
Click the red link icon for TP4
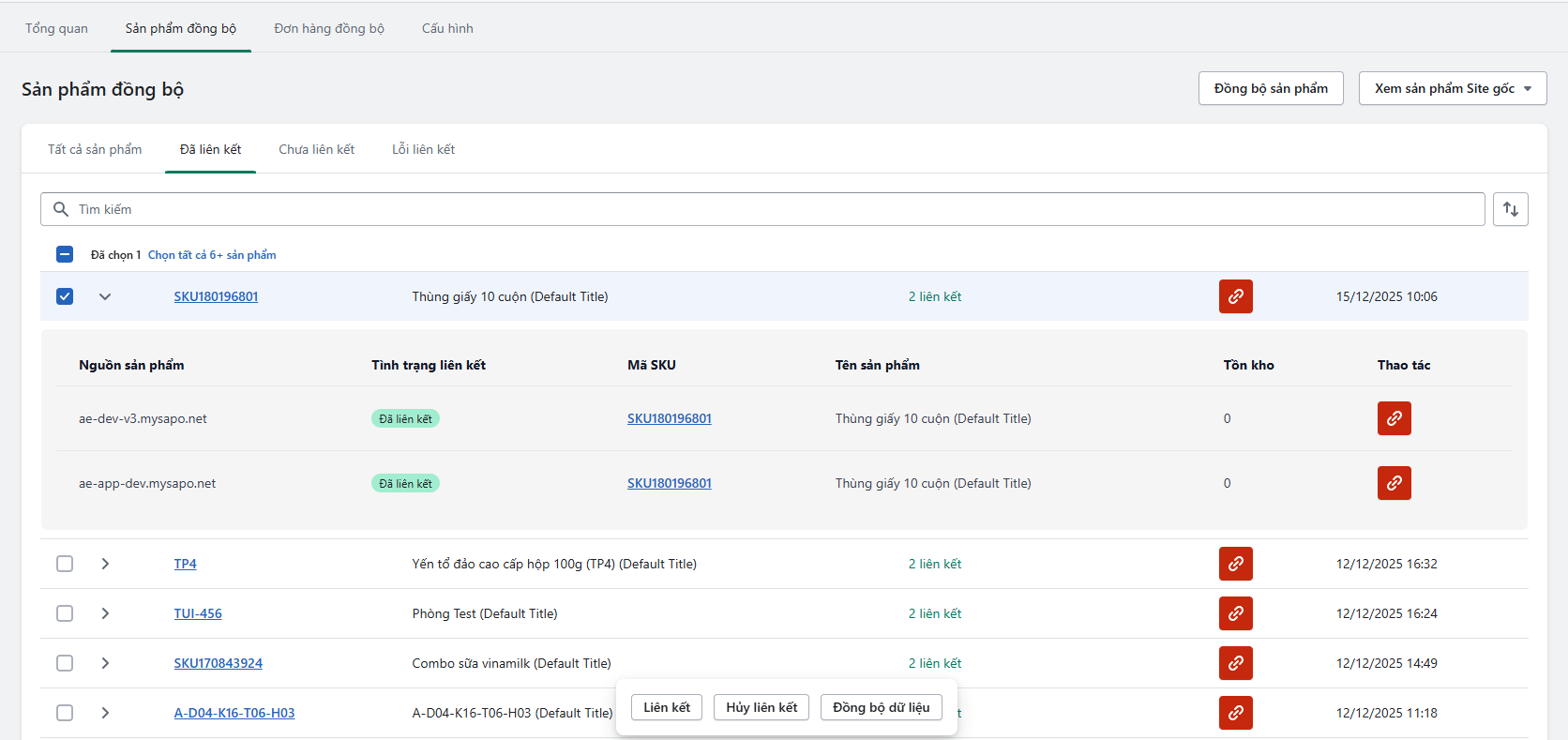click(1235, 564)
